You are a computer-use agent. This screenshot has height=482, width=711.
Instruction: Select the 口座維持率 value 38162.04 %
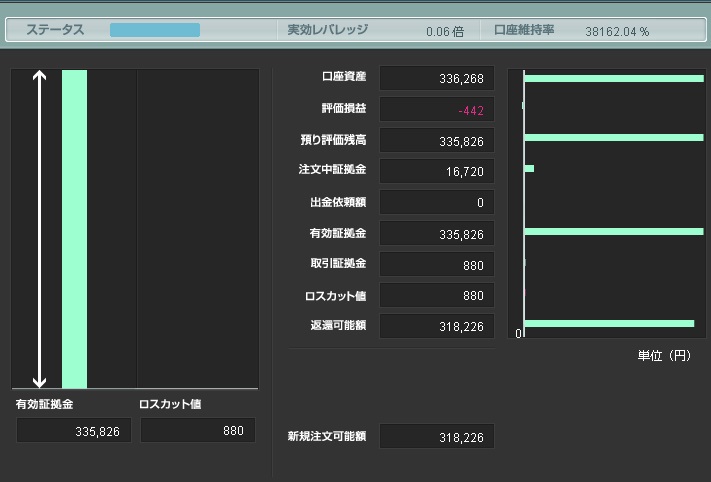pyautogui.click(x=617, y=31)
